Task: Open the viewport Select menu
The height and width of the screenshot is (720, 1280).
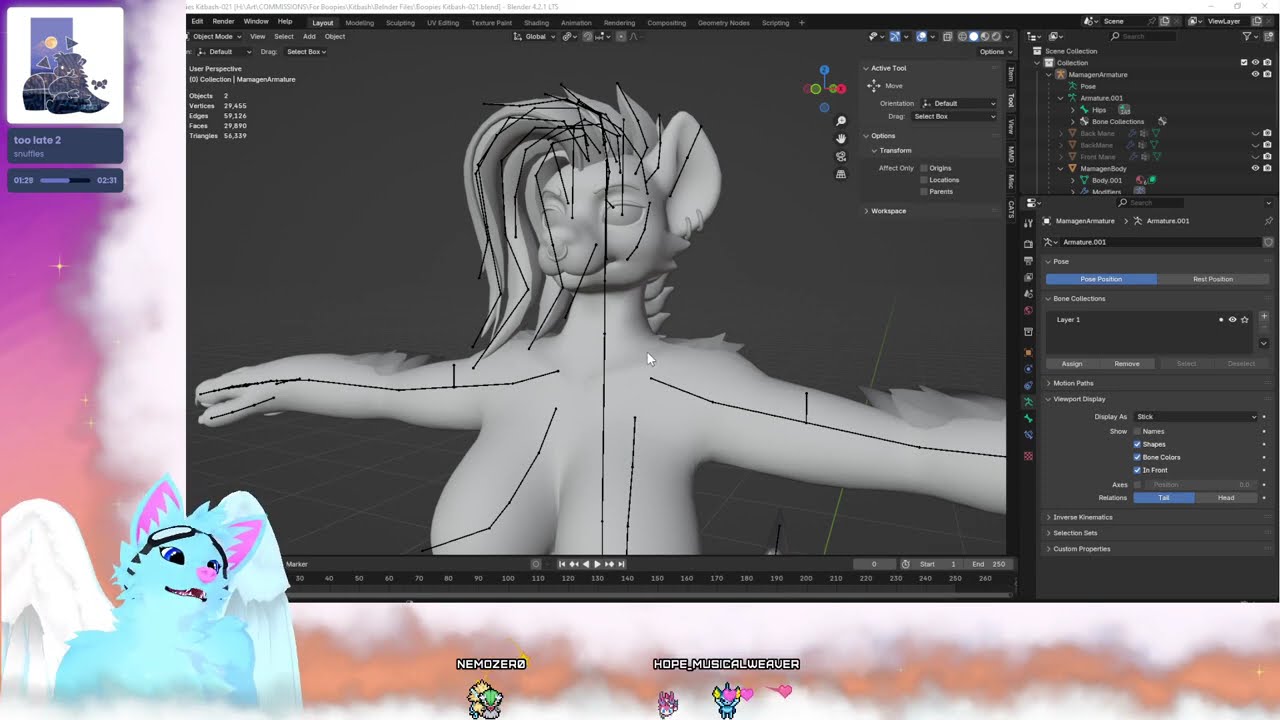Action: [x=284, y=36]
